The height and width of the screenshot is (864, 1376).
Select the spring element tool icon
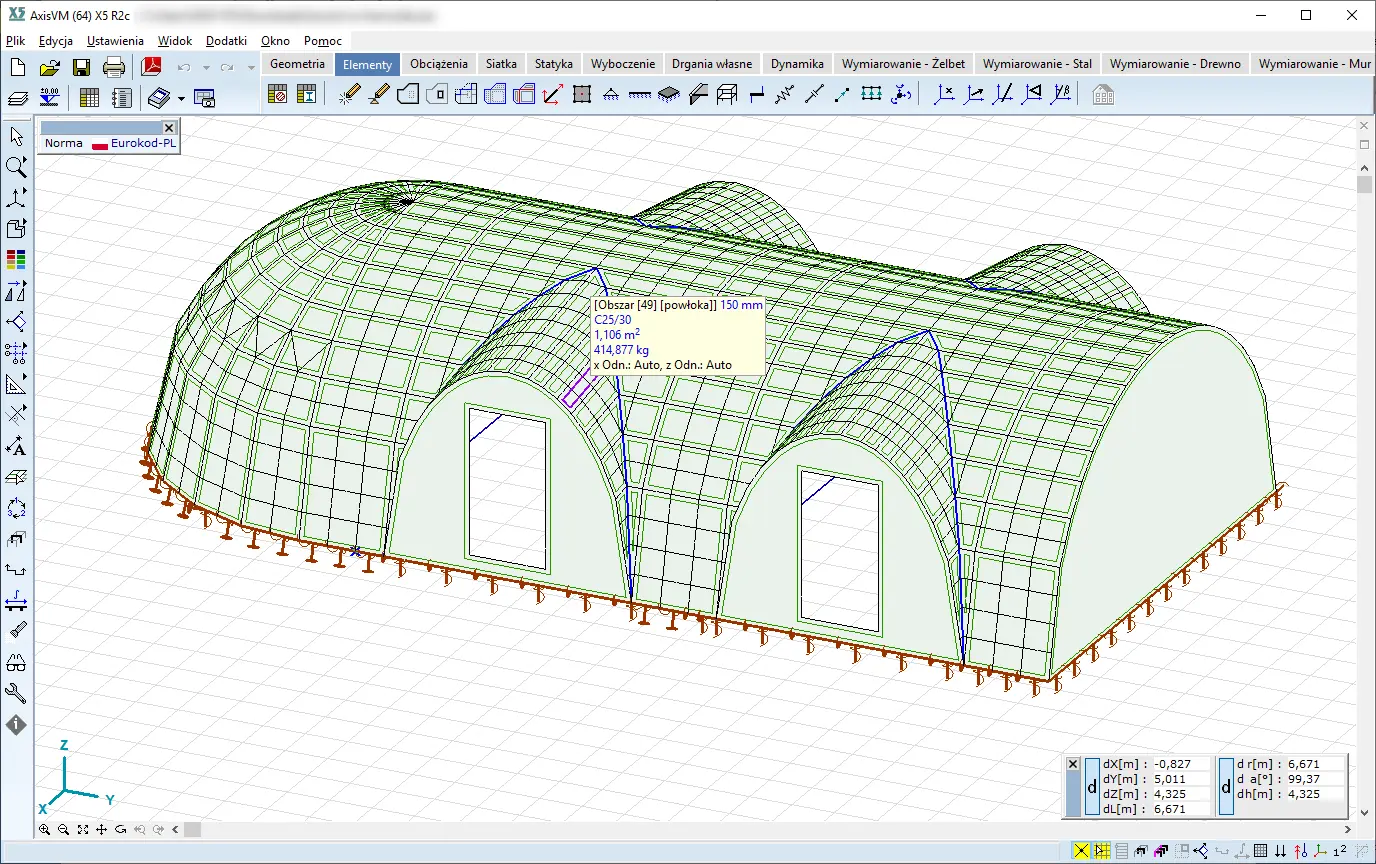click(784, 95)
